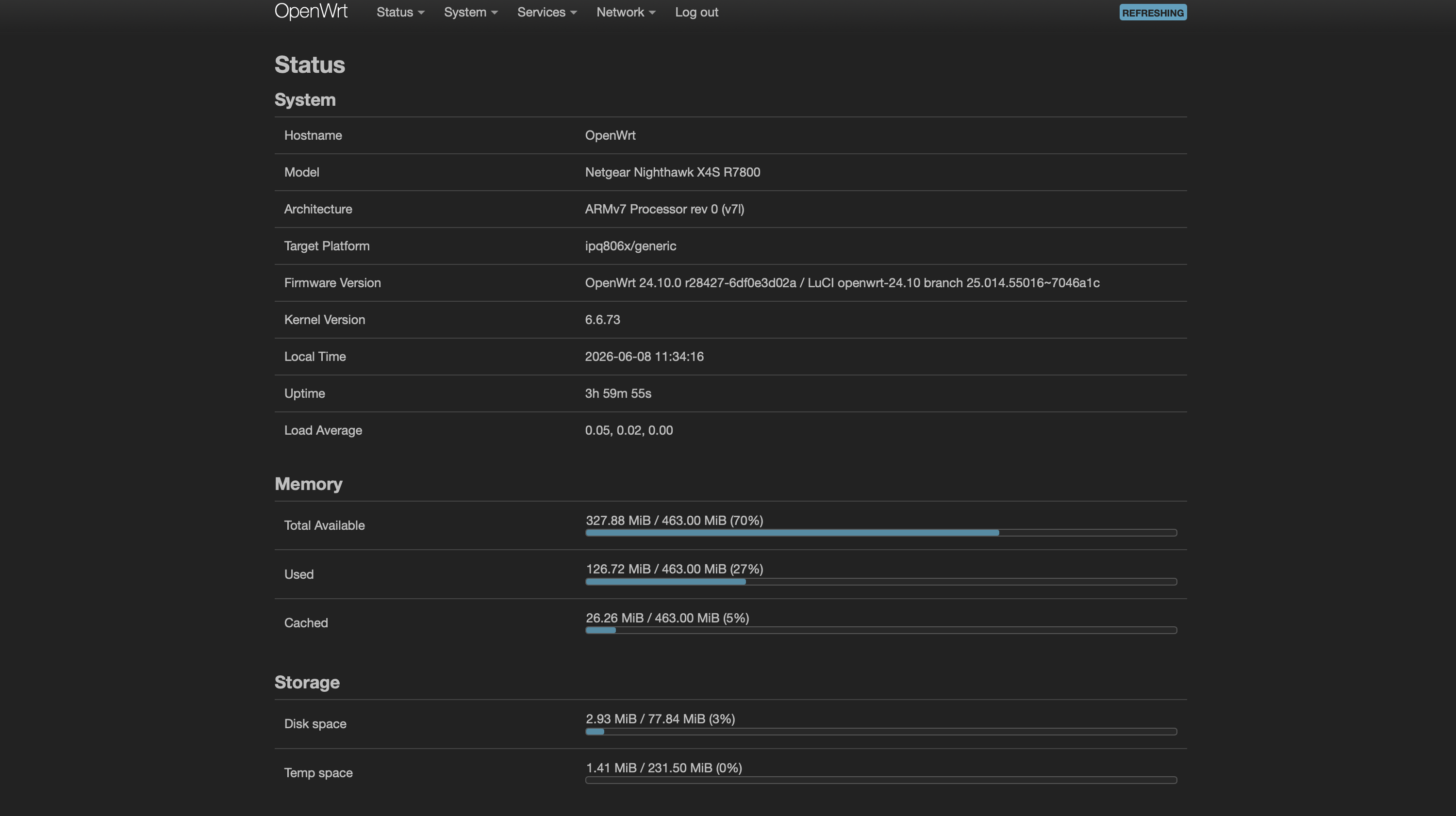Toggle the REFRESHING indicator badge
Viewport: 1456px width, 816px height.
(1153, 13)
